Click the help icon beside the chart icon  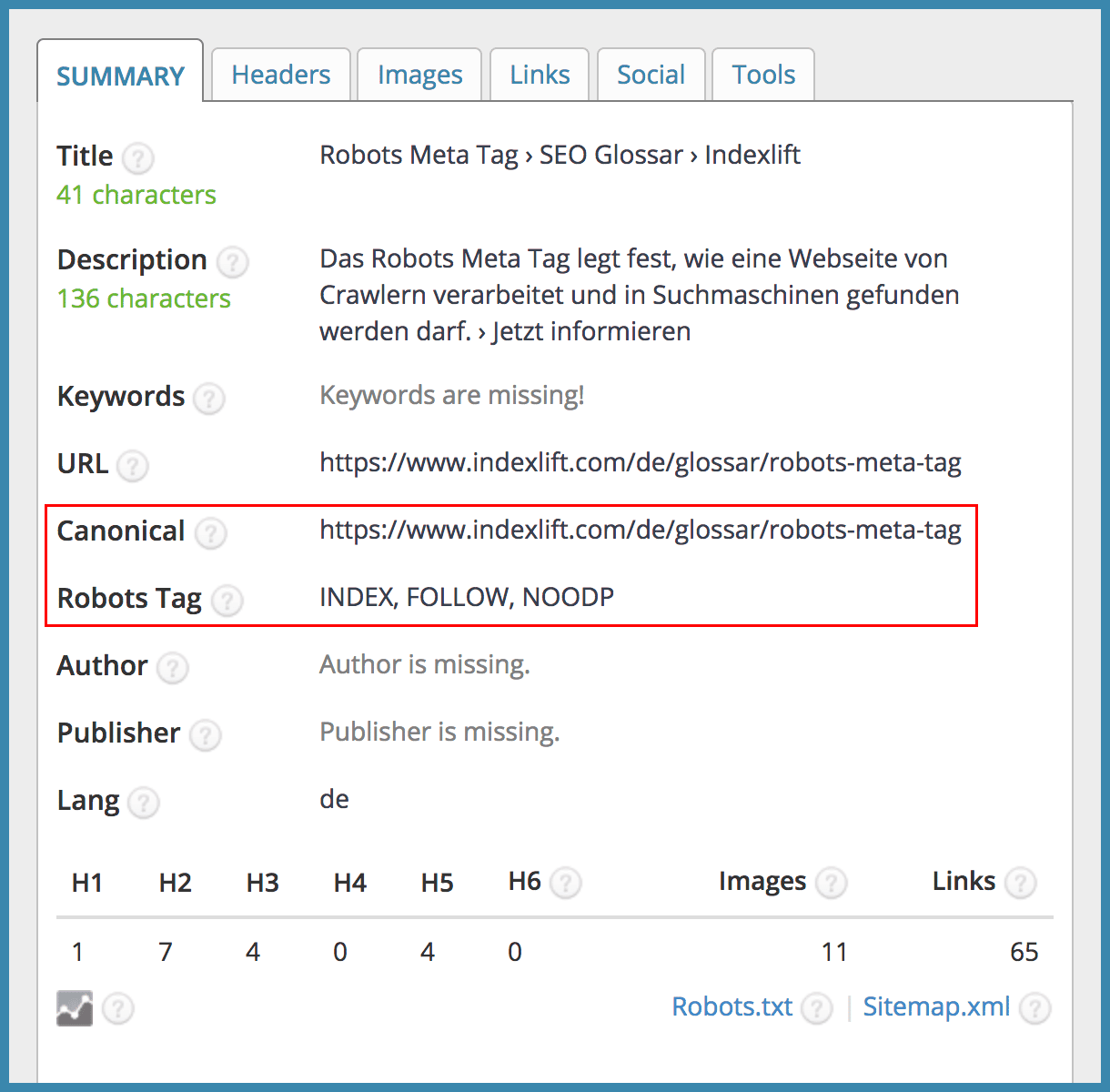click(118, 1008)
